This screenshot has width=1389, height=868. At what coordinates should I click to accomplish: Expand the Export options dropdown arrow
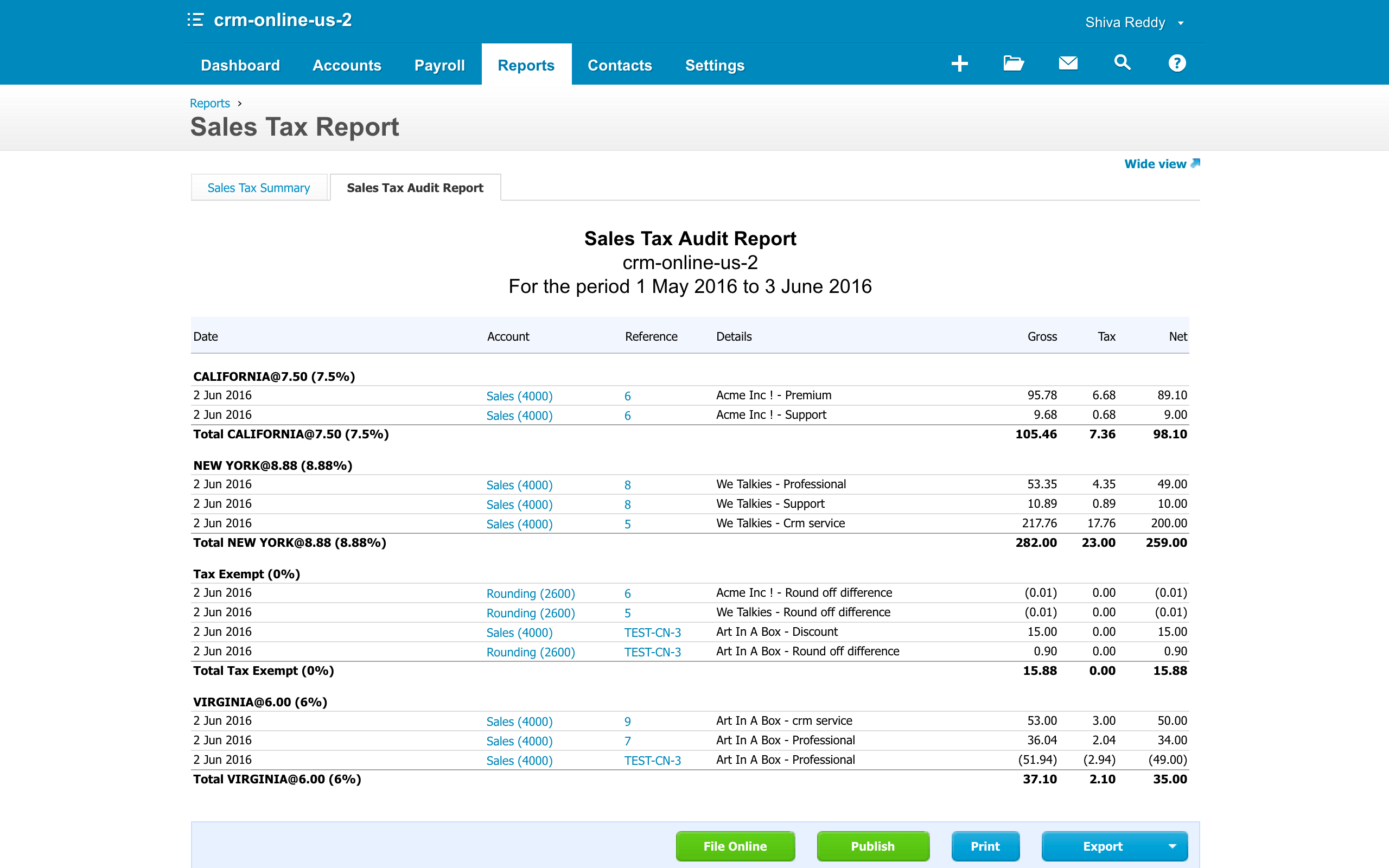[1173, 846]
